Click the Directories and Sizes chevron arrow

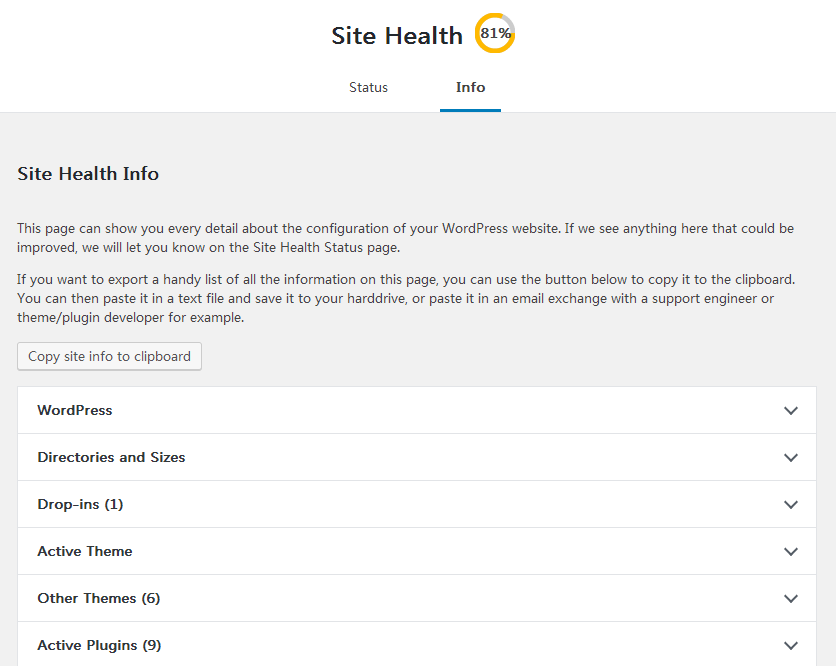(x=791, y=458)
